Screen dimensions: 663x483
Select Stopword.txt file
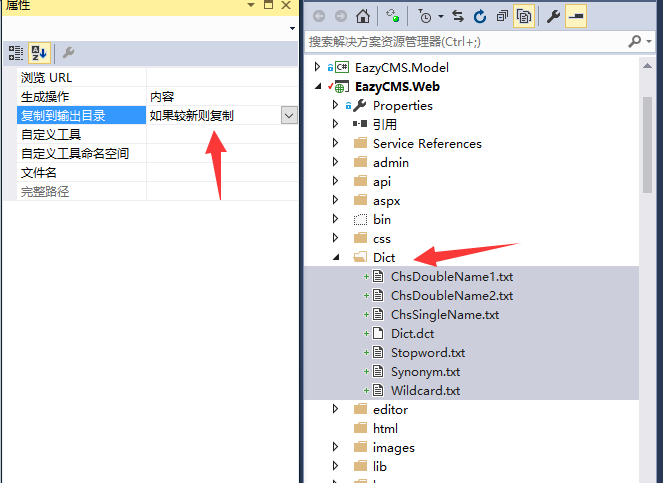coord(427,353)
